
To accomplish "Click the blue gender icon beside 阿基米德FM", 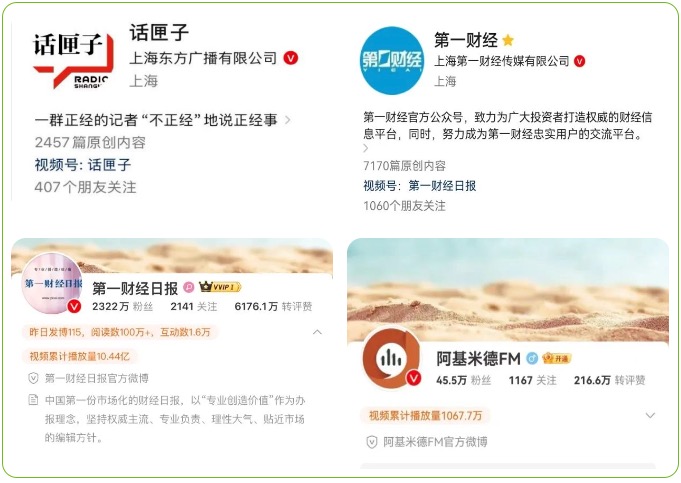I will tap(532, 358).
